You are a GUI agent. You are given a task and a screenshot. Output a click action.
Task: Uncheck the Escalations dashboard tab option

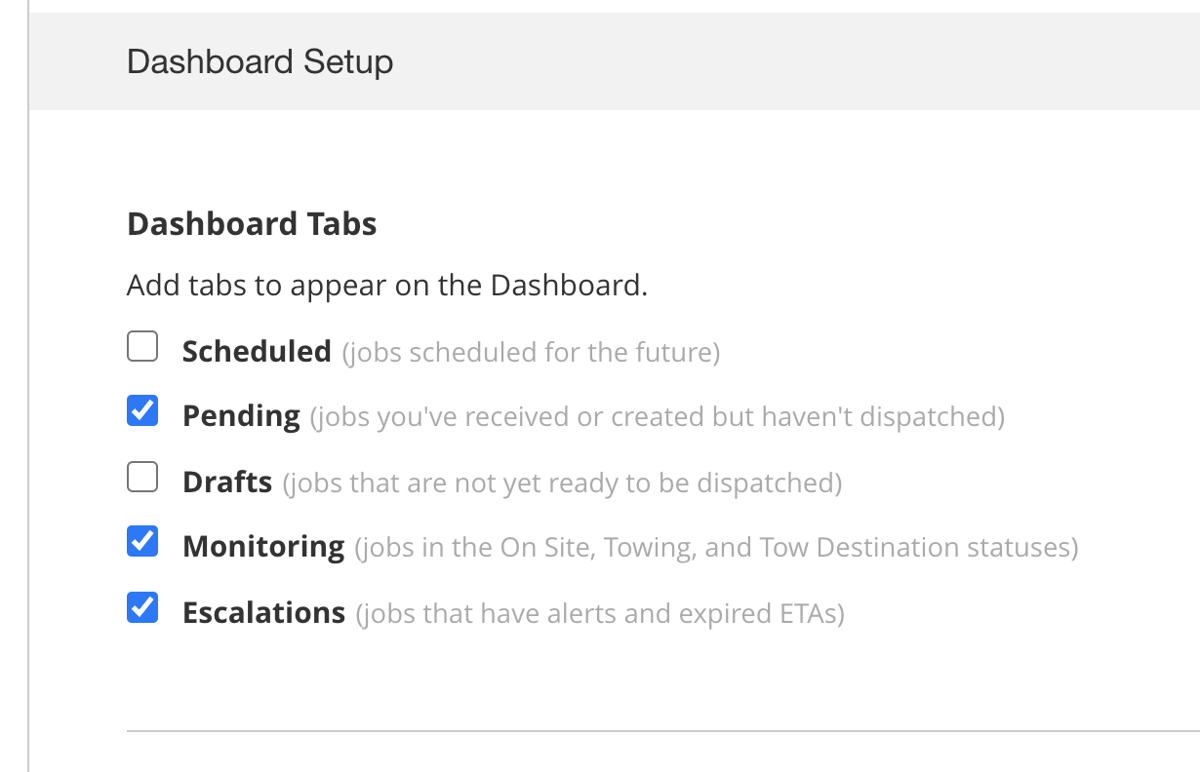tap(142, 607)
